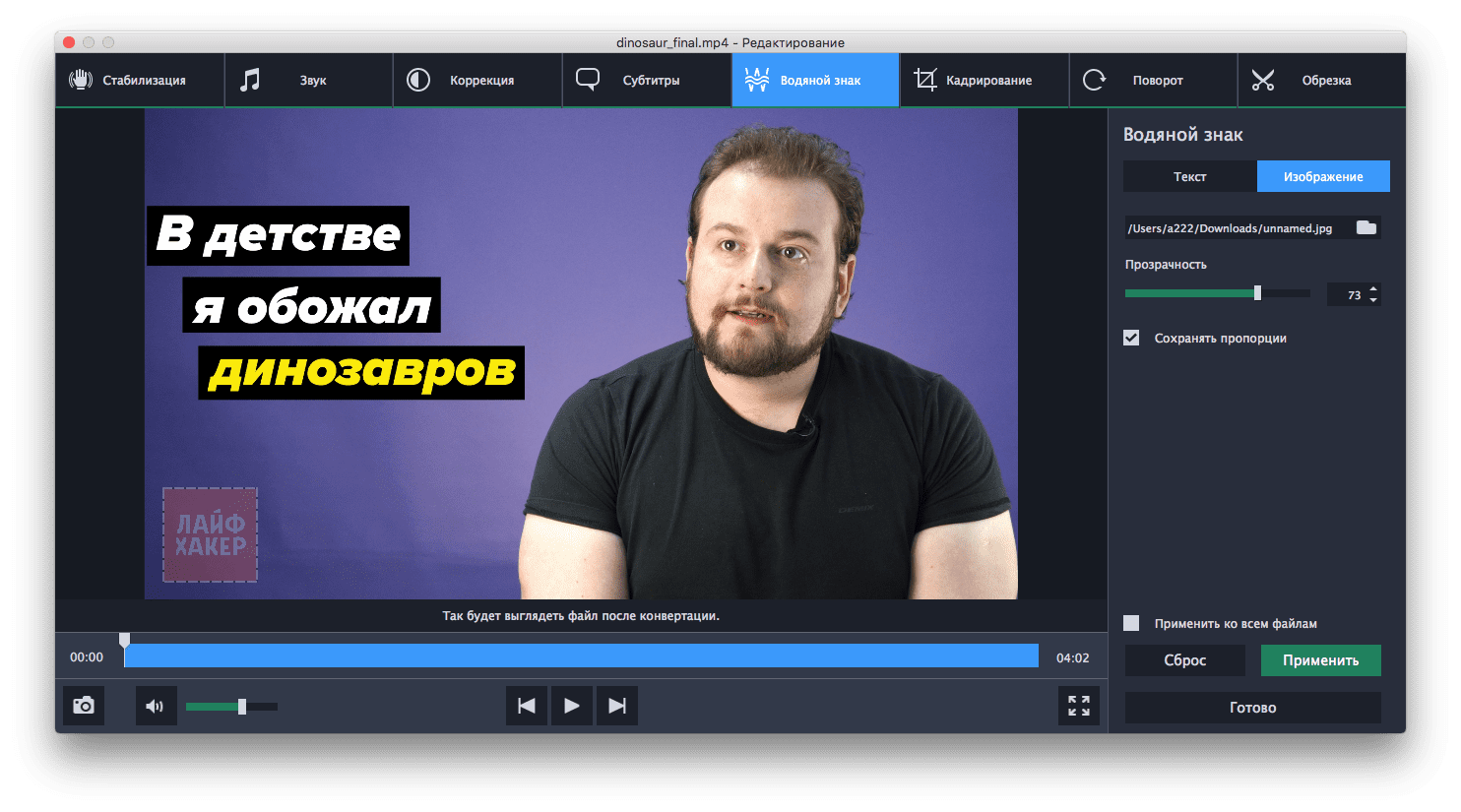Open the Кадрирование tab
Screen dimensions: 1461x812
pyautogui.click(x=985, y=80)
